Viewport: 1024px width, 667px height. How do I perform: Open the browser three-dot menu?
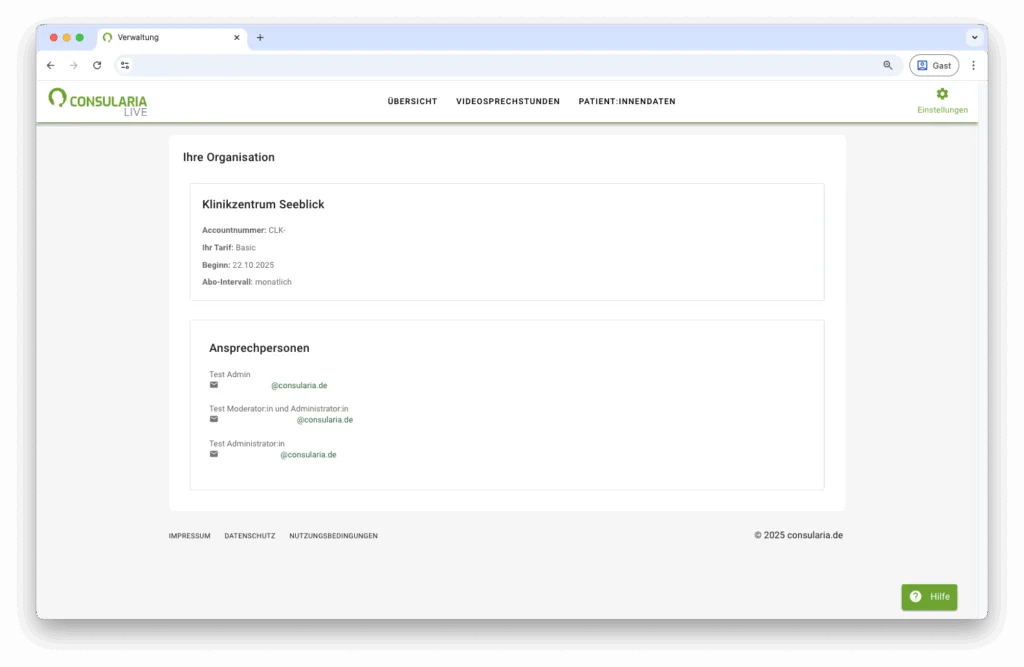click(973, 65)
